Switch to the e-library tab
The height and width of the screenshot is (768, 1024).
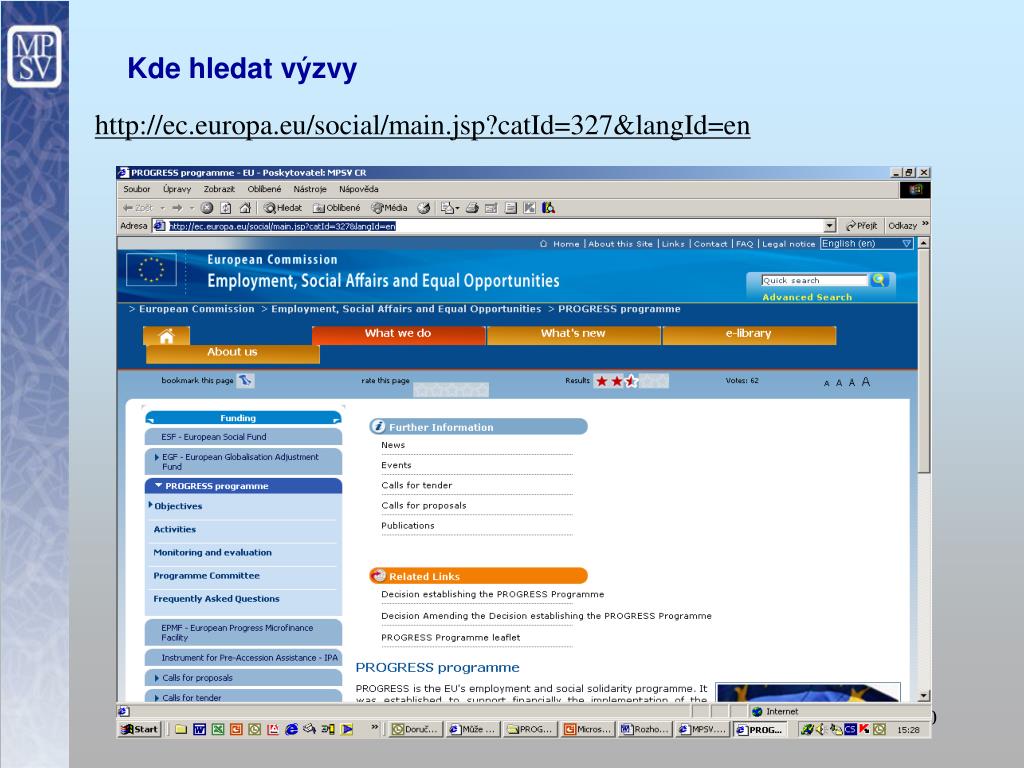[x=749, y=334]
